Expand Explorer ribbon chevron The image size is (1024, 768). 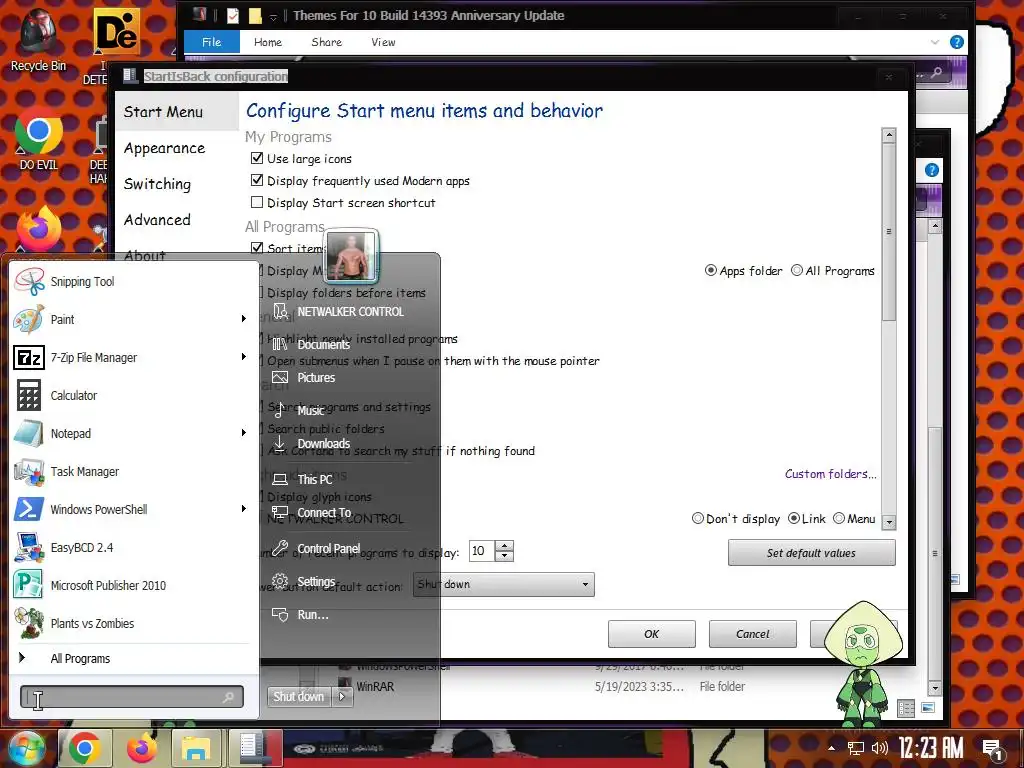tap(935, 42)
